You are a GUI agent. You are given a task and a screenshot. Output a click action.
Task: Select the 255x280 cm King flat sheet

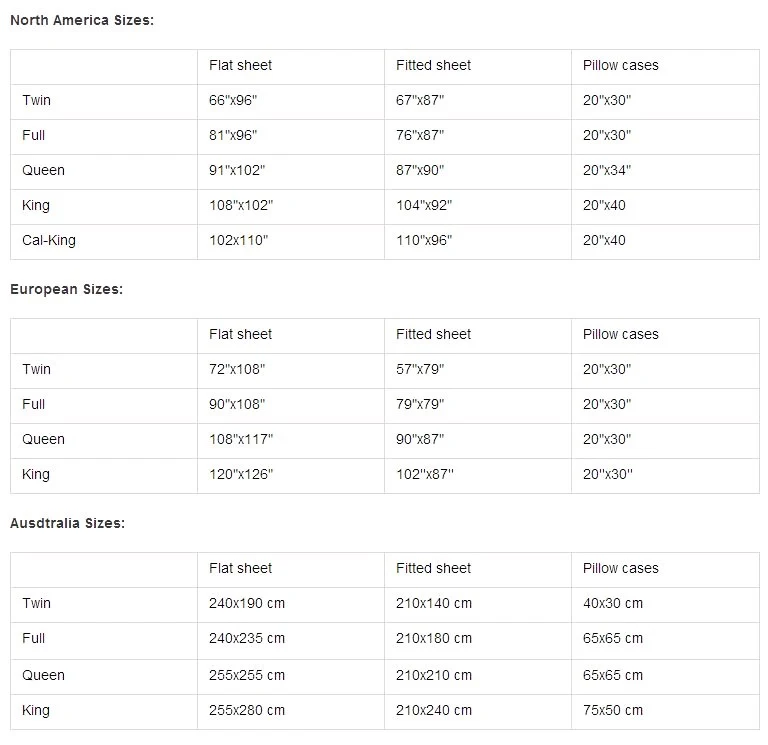click(247, 710)
